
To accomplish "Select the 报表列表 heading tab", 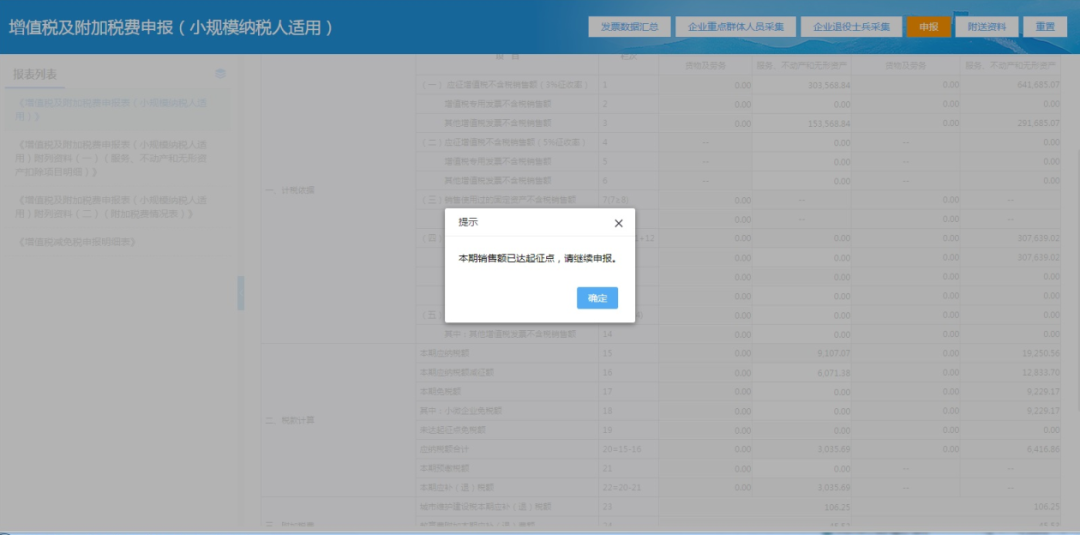I will click(x=35, y=74).
